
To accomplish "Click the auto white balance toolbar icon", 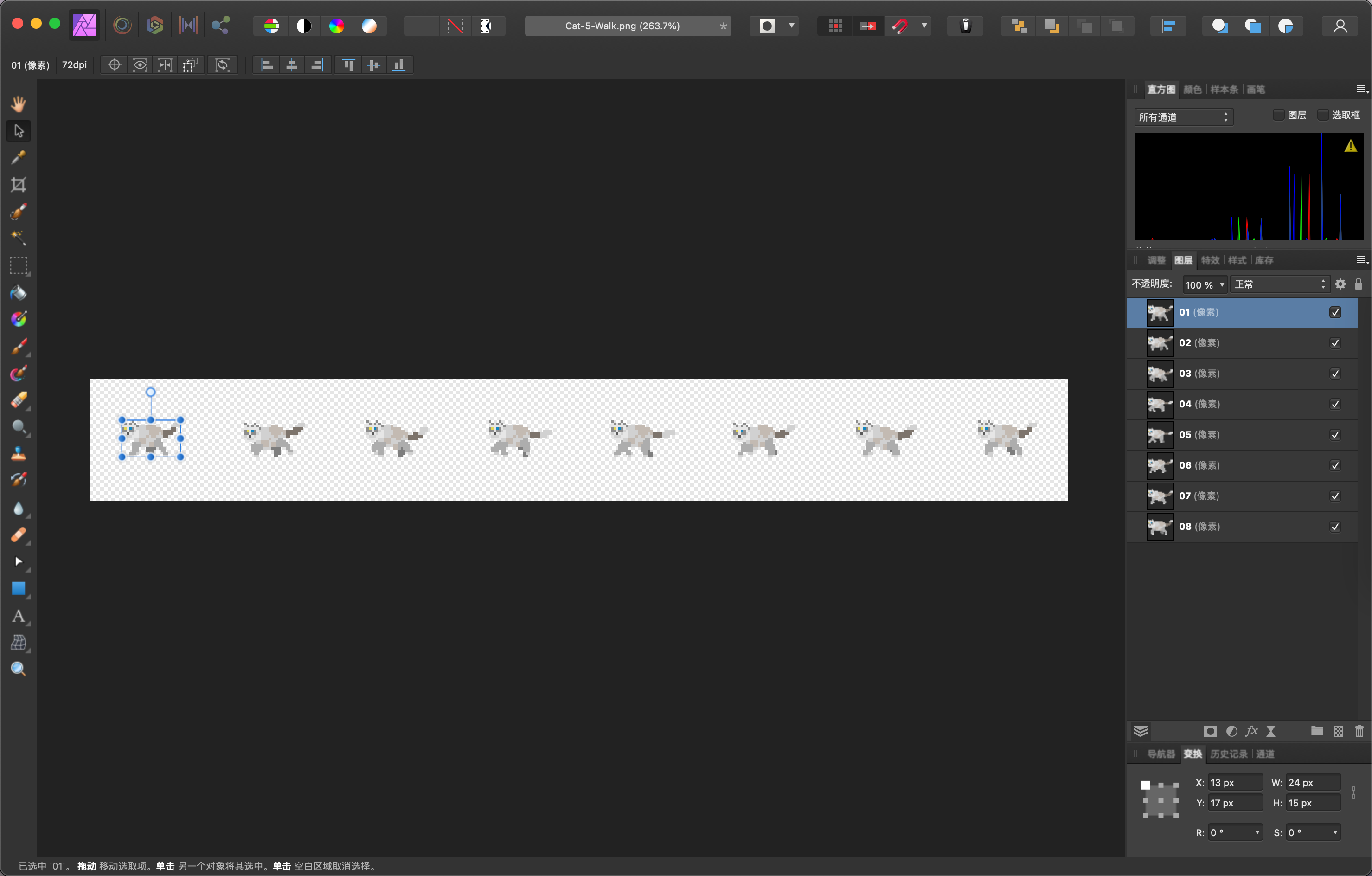I will click(369, 26).
